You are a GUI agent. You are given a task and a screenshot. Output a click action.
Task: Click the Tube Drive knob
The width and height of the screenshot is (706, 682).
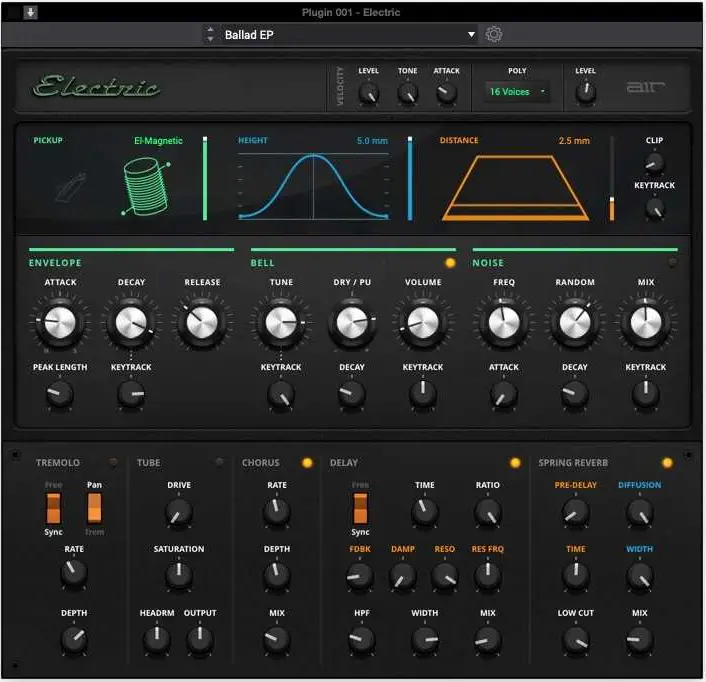(179, 512)
